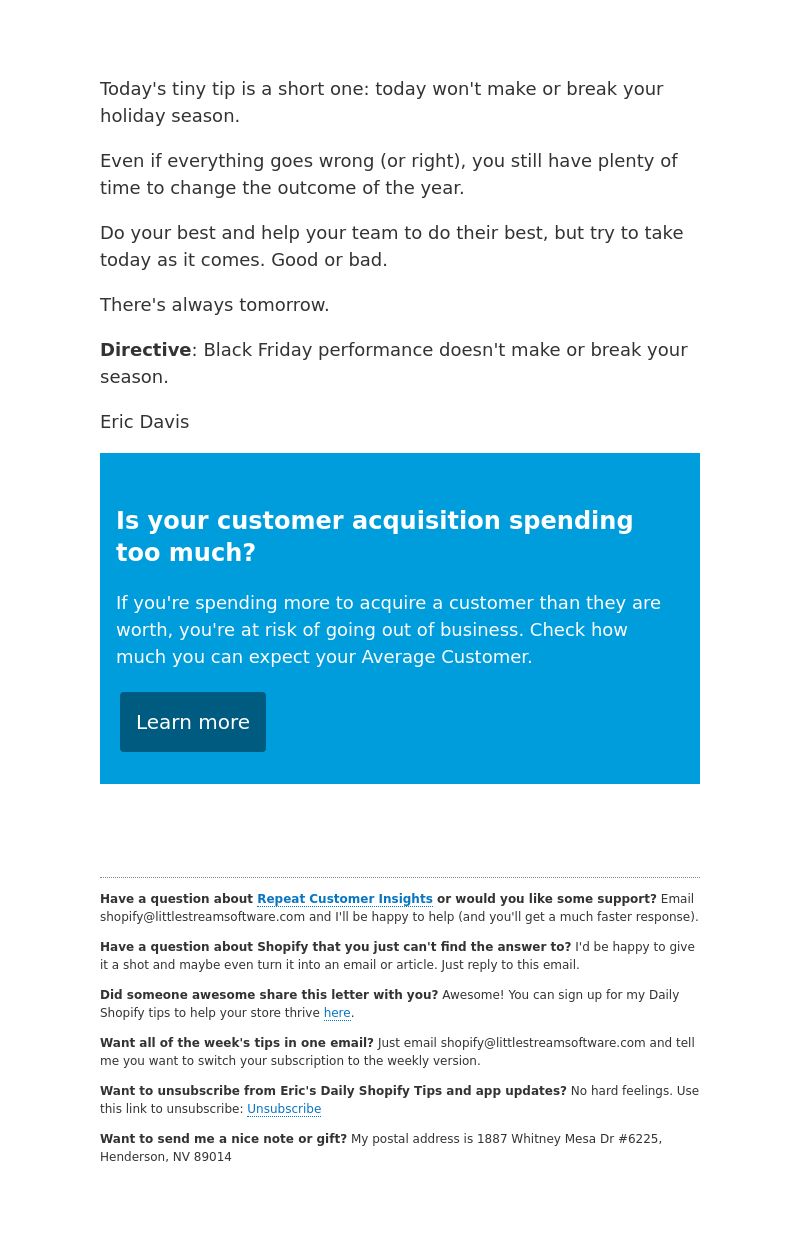Select the bold Directive word
This screenshot has width=800, height=1245.
(x=145, y=350)
